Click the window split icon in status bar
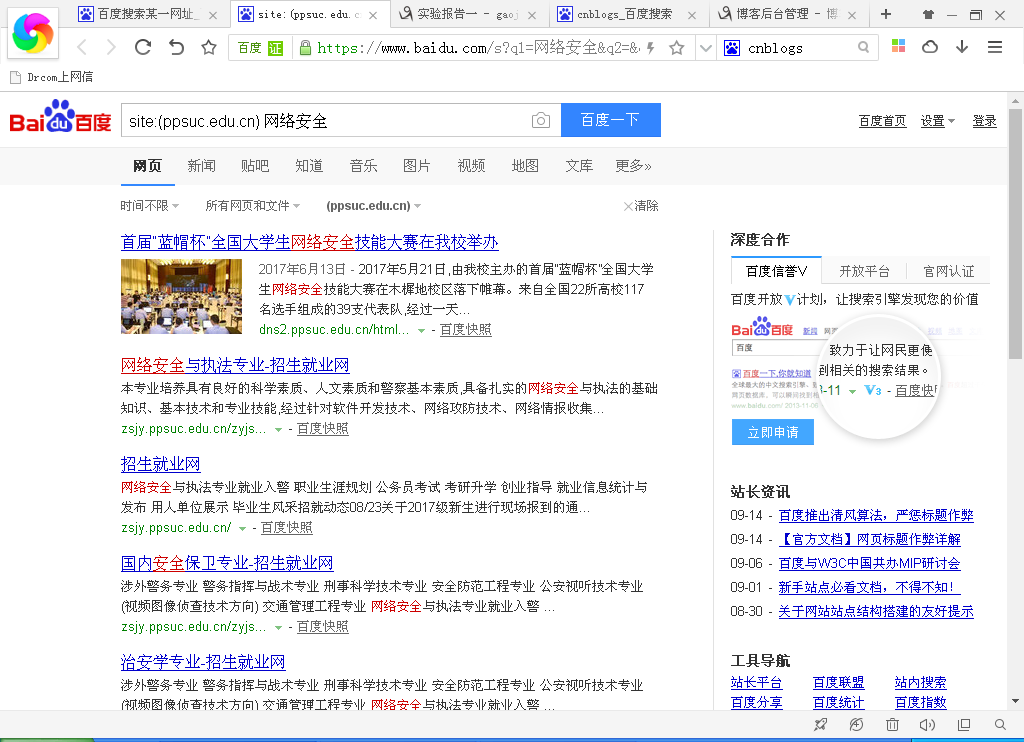The height and width of the screenshot is (742, 1024). click(x=964, y=724)
